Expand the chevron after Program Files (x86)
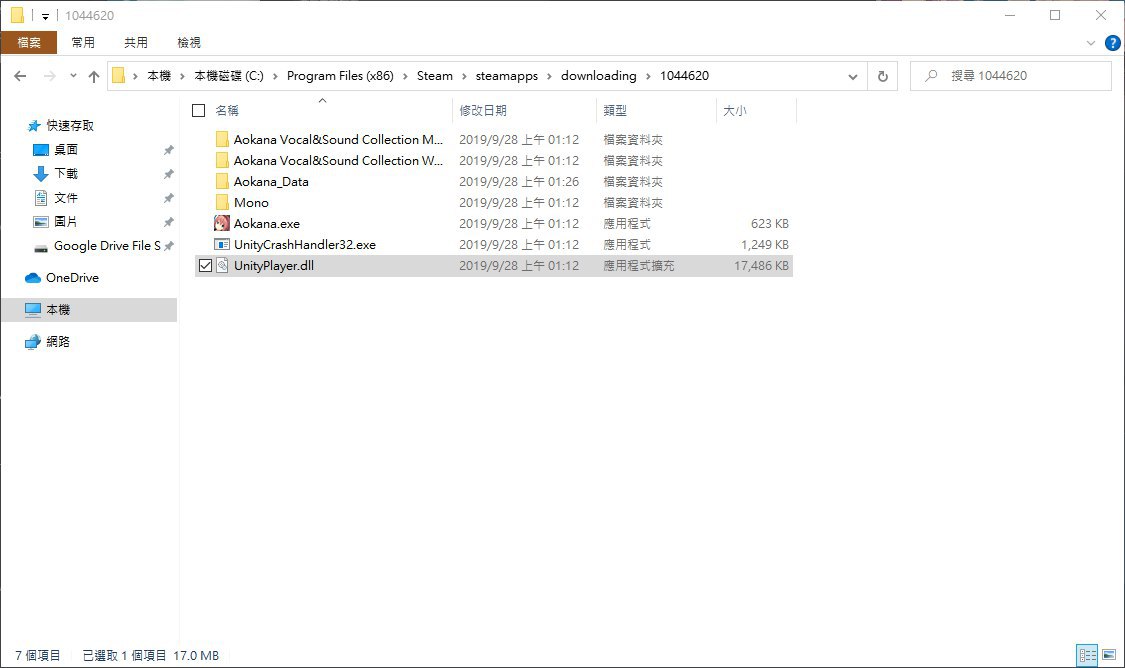Image resolution: width=1125 pixels, height=668 pixels. pos(405,76)
